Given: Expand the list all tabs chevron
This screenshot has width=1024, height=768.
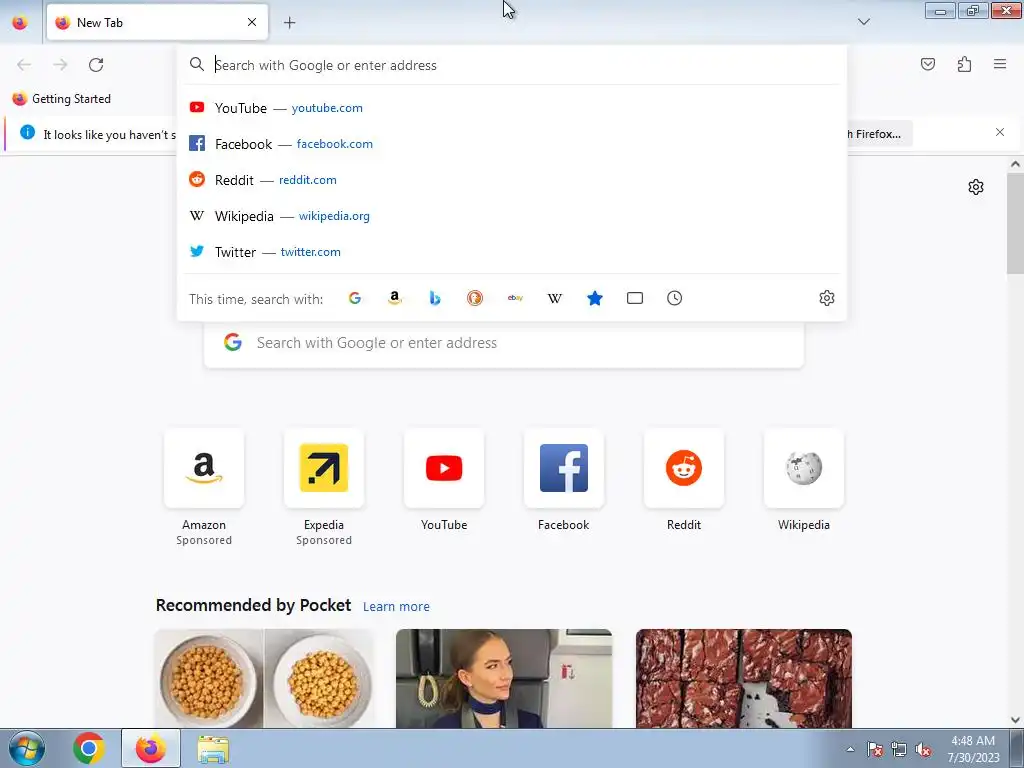Looking at the screenshot, I should coord(863,22).
